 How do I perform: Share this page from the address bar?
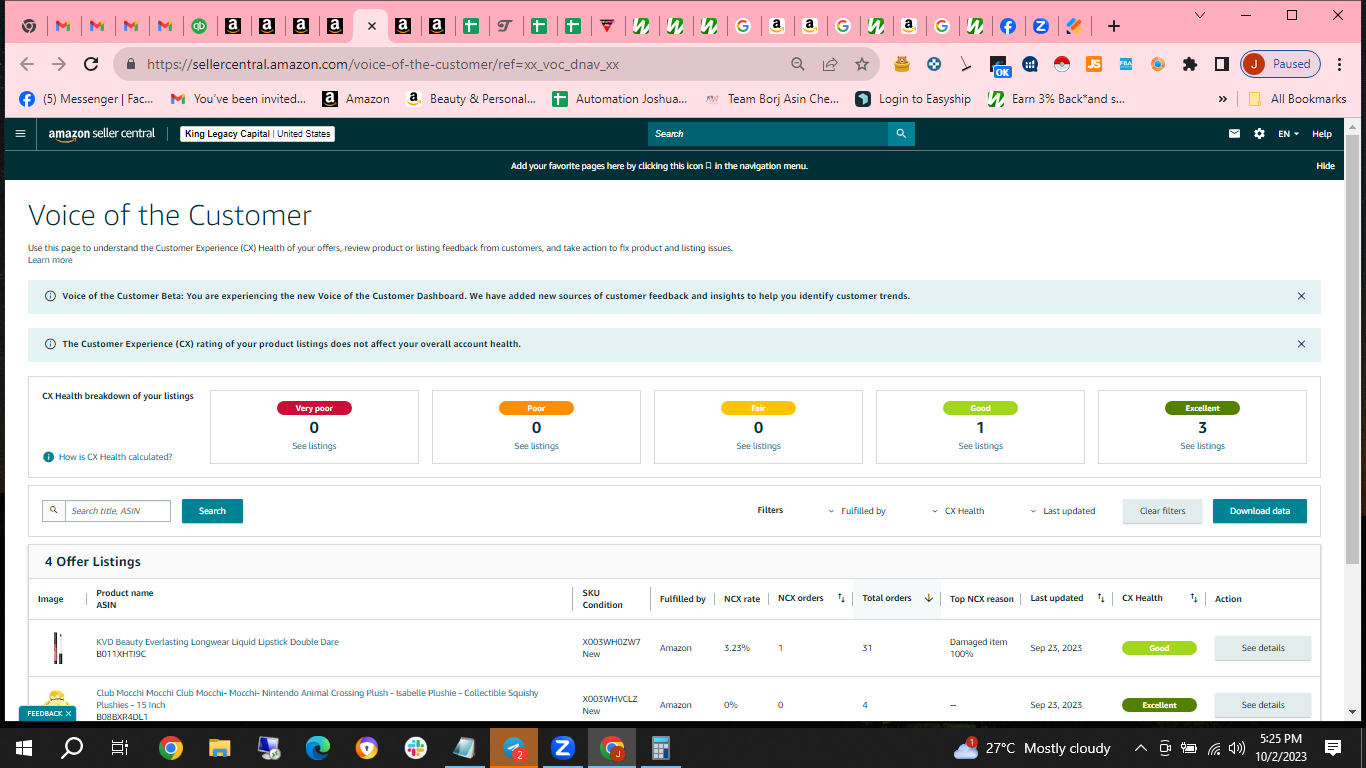pyautogui.click(x=830, y=64)
